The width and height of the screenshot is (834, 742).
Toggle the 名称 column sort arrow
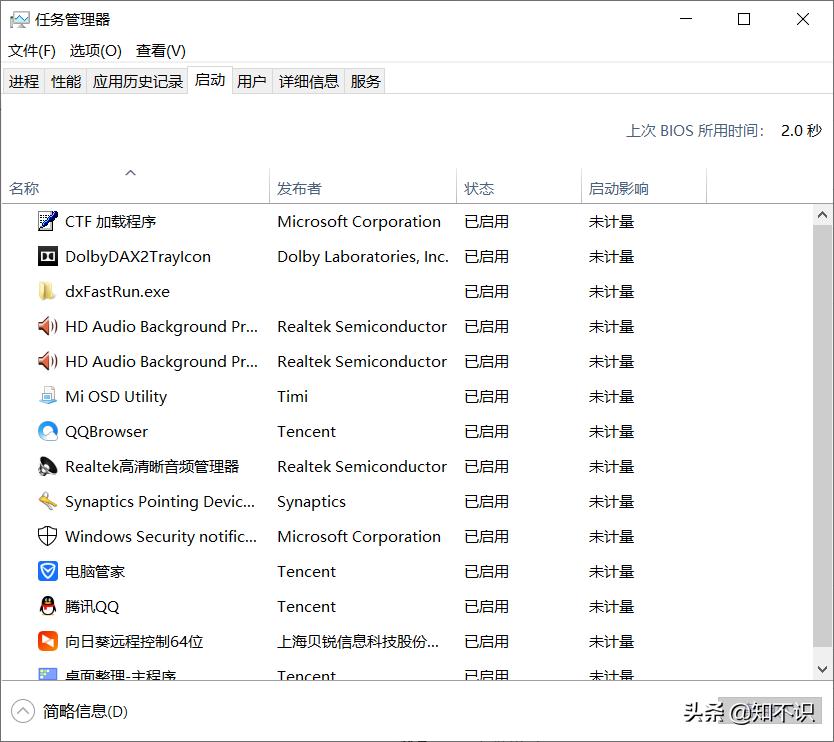coord(131,171)
